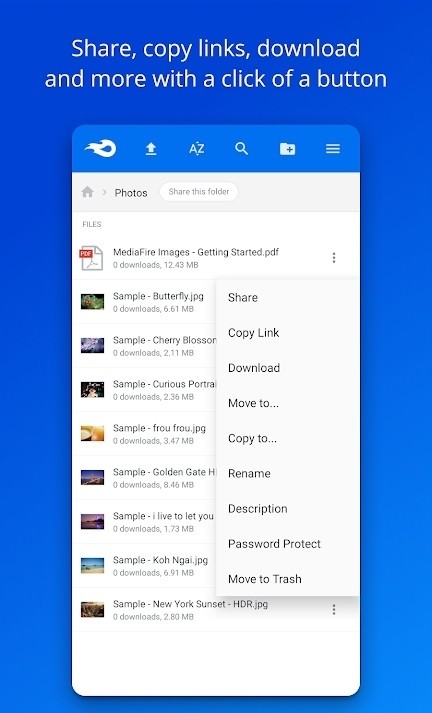Screen dimensions: 432x713
Task: Open the Photos breadcrumb link
Action: coord(131,193)
